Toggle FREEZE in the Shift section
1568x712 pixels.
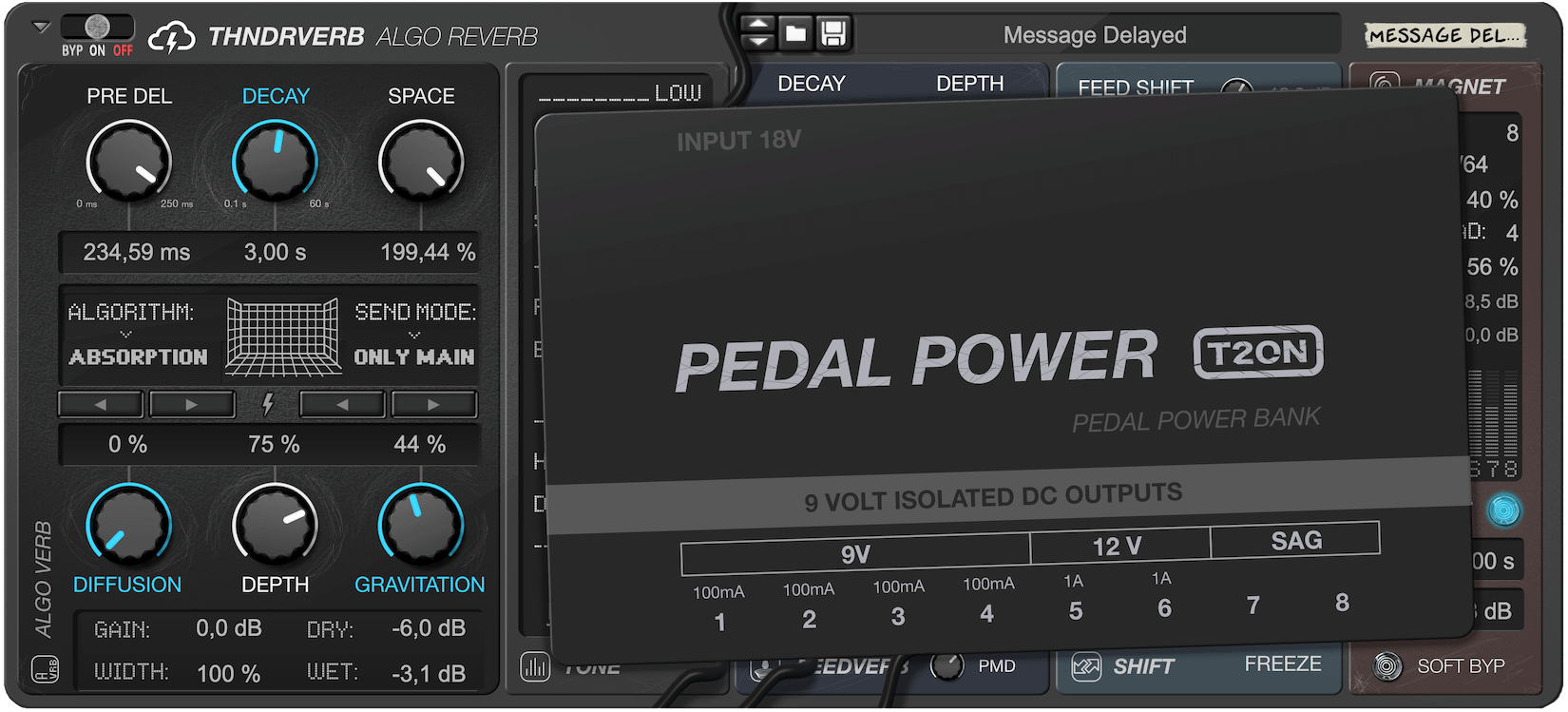(x=1283, y=664)
